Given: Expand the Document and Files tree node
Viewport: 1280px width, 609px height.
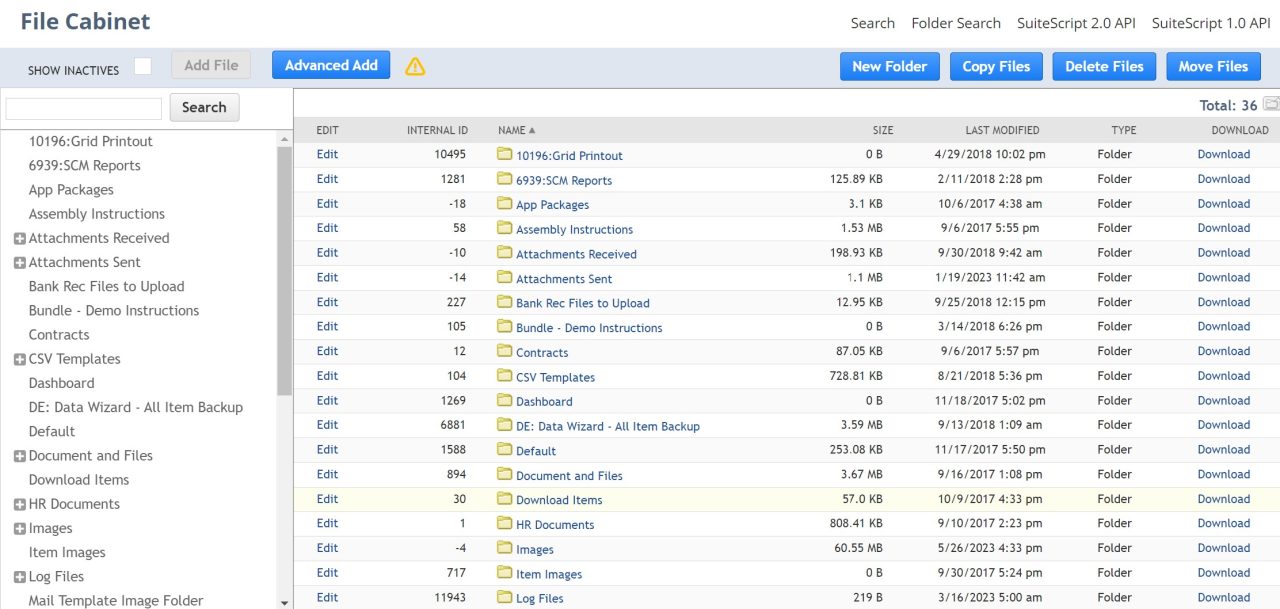Looking at the screenshot, I should tap(19, 457).
